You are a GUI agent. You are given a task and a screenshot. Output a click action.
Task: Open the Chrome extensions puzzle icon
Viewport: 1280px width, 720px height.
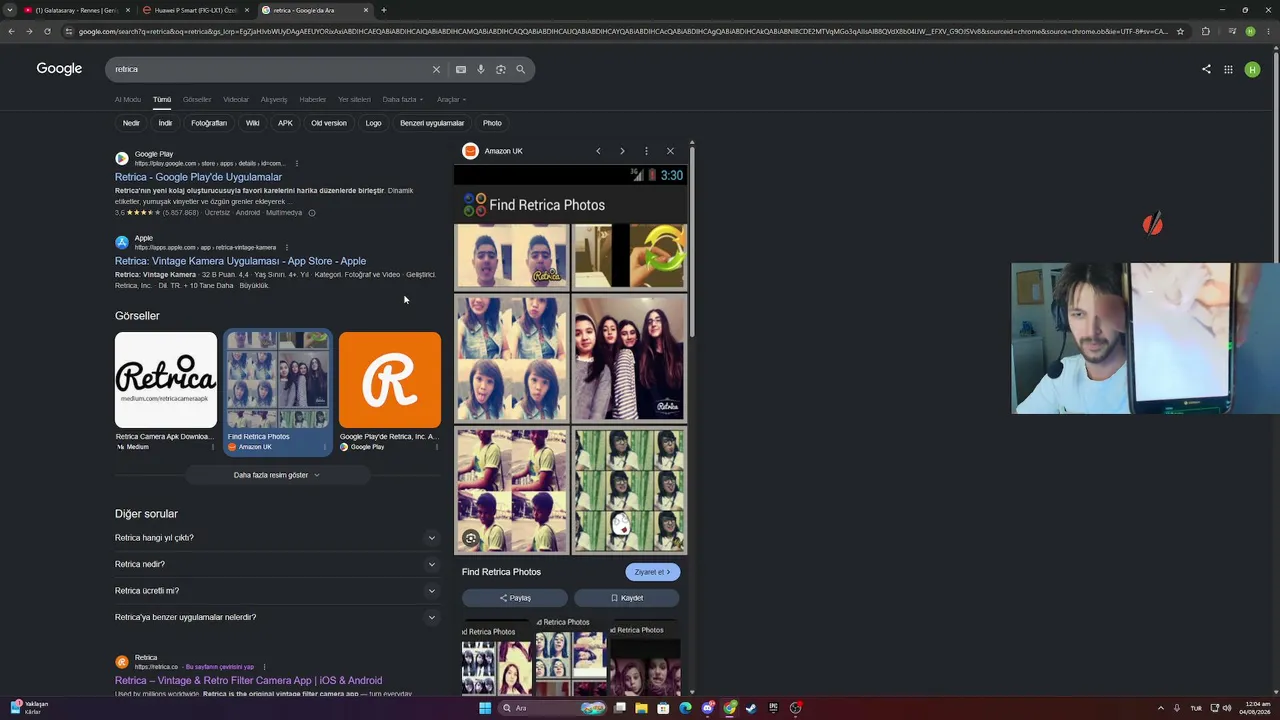(1206, 31)
